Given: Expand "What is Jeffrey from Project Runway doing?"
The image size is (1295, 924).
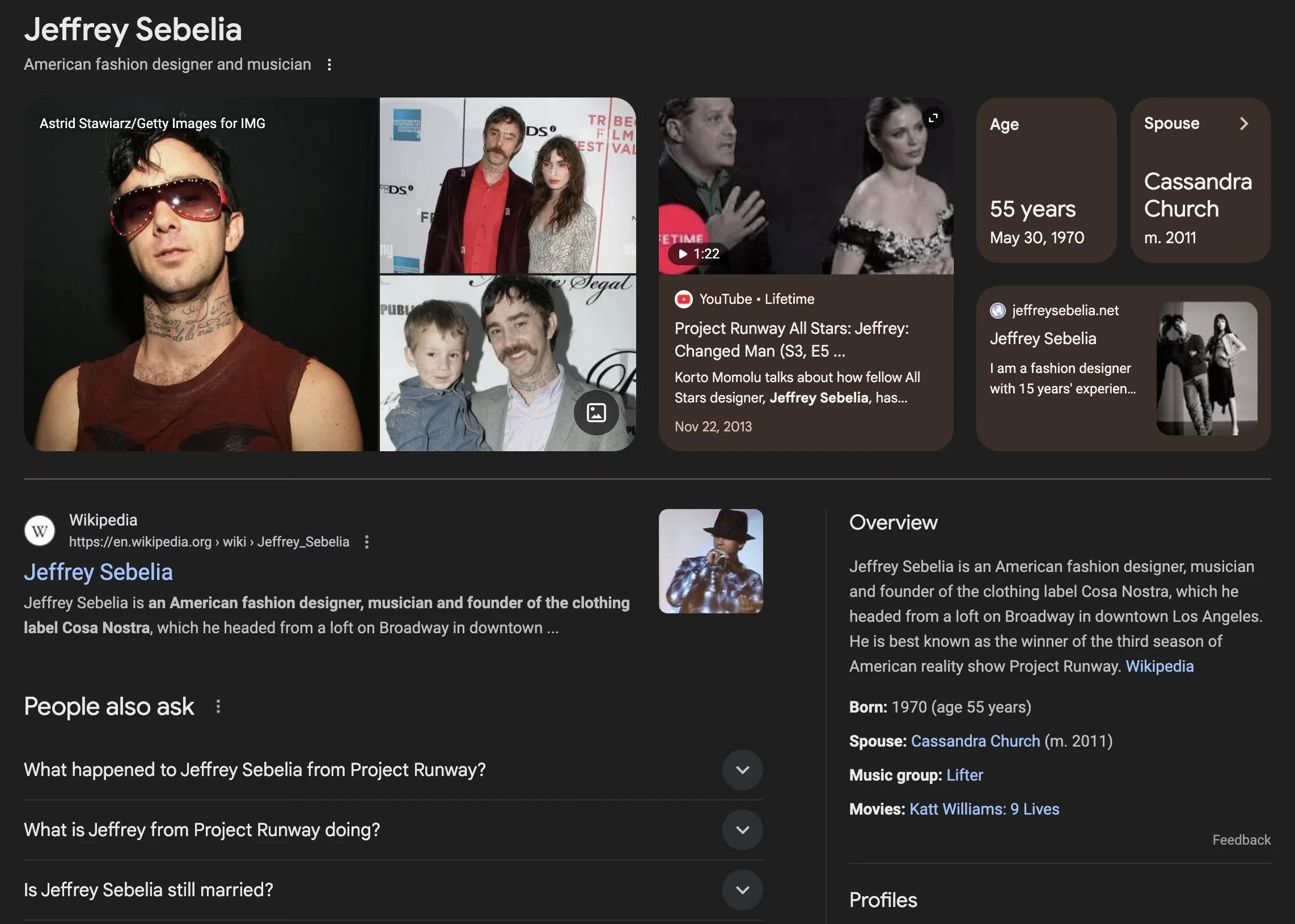Looking at the screenshot, I should tap(742, 830).
